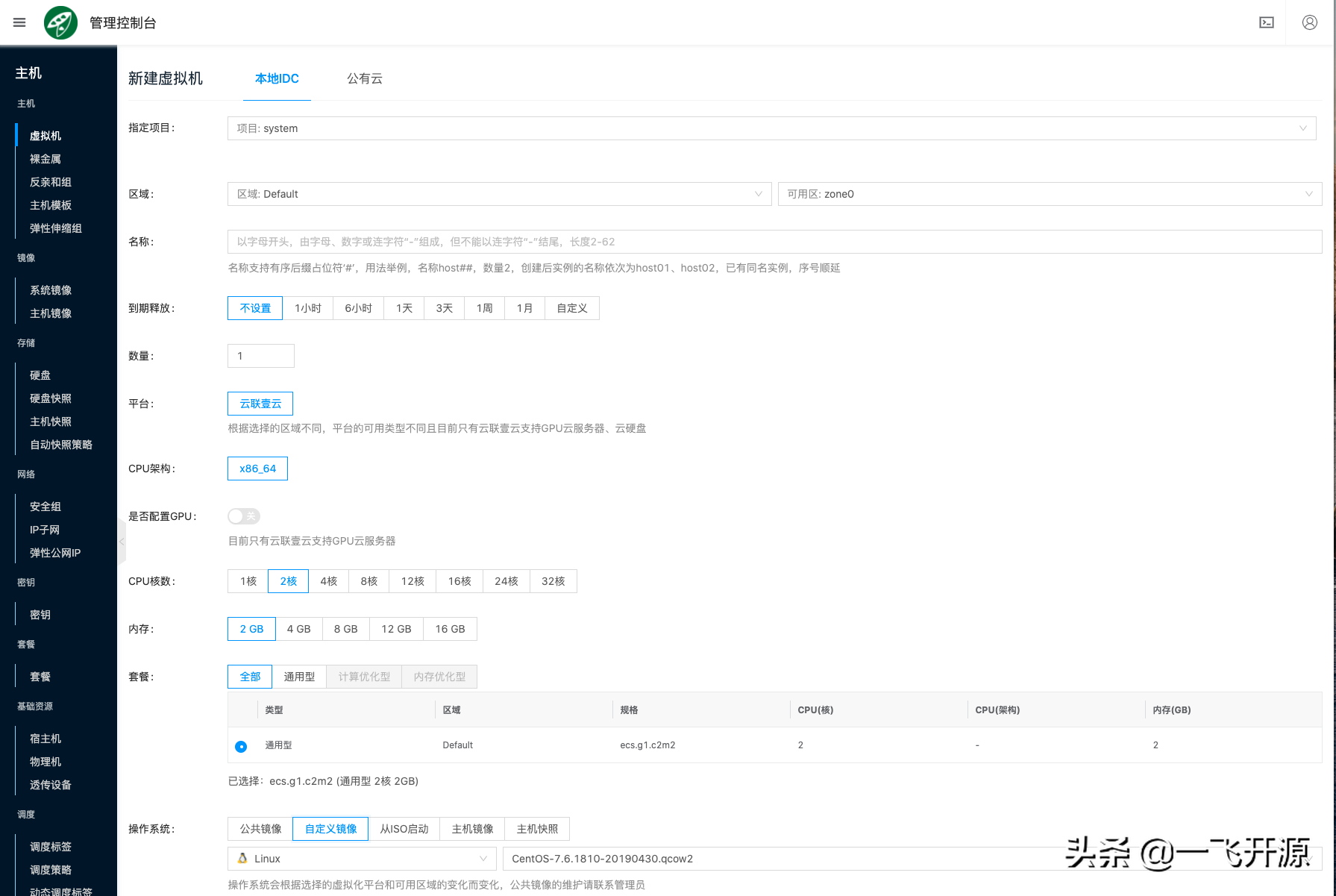The height and width of the screenshot is (896, 1336).
Task: Open 弹性伸缩组 in the sidebar
Action: tap(56, 228)
